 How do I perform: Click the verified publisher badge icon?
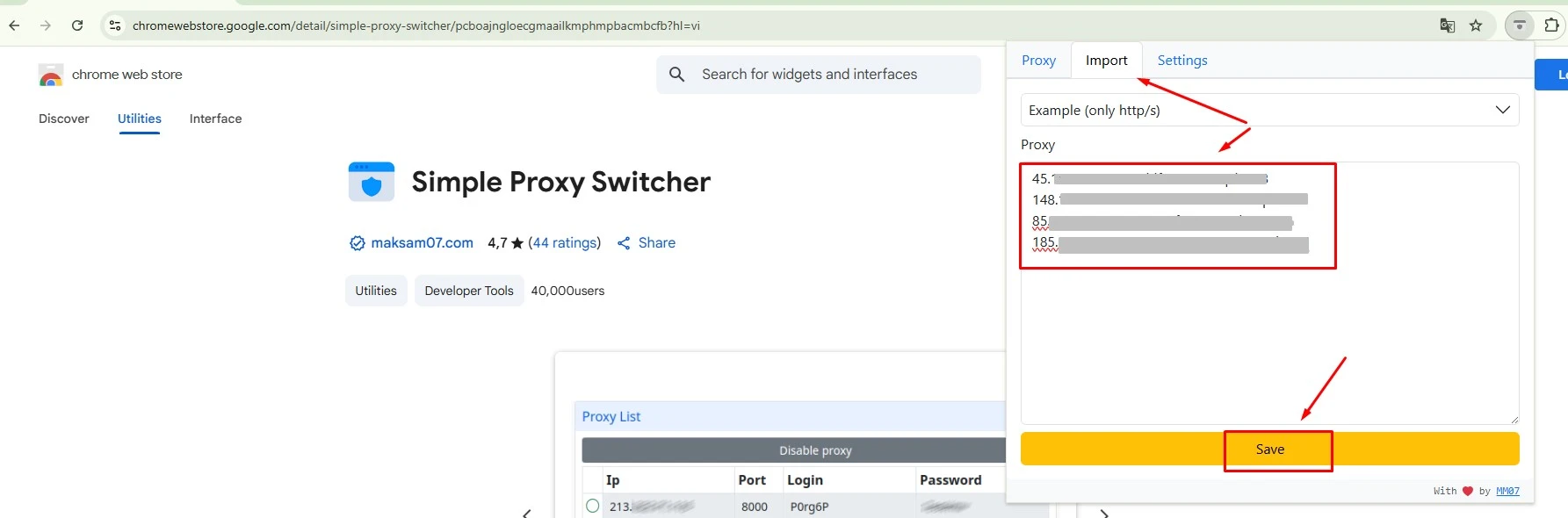click(x=358, y=243)
